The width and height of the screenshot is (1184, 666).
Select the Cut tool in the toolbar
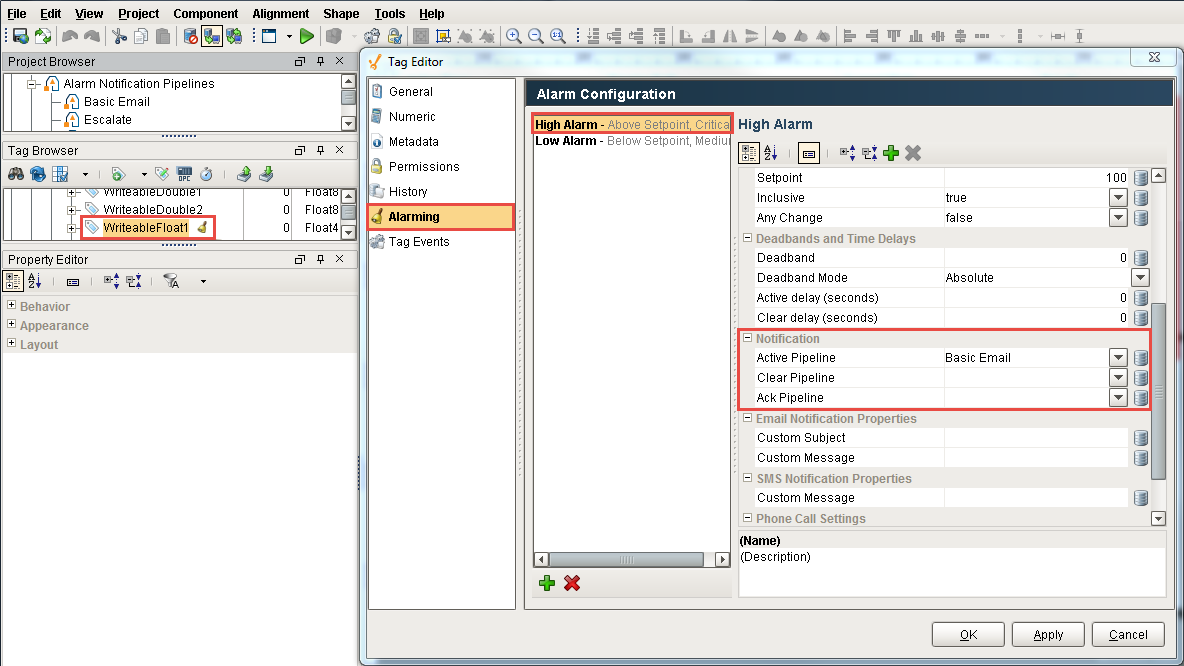pos(117,35)
